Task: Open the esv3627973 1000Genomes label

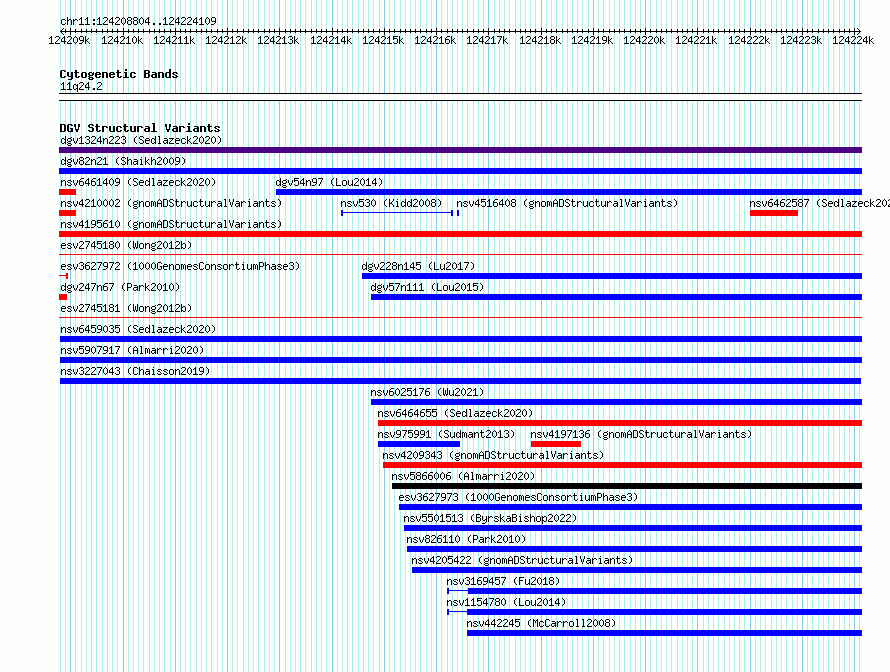Action: click(518, 497)
